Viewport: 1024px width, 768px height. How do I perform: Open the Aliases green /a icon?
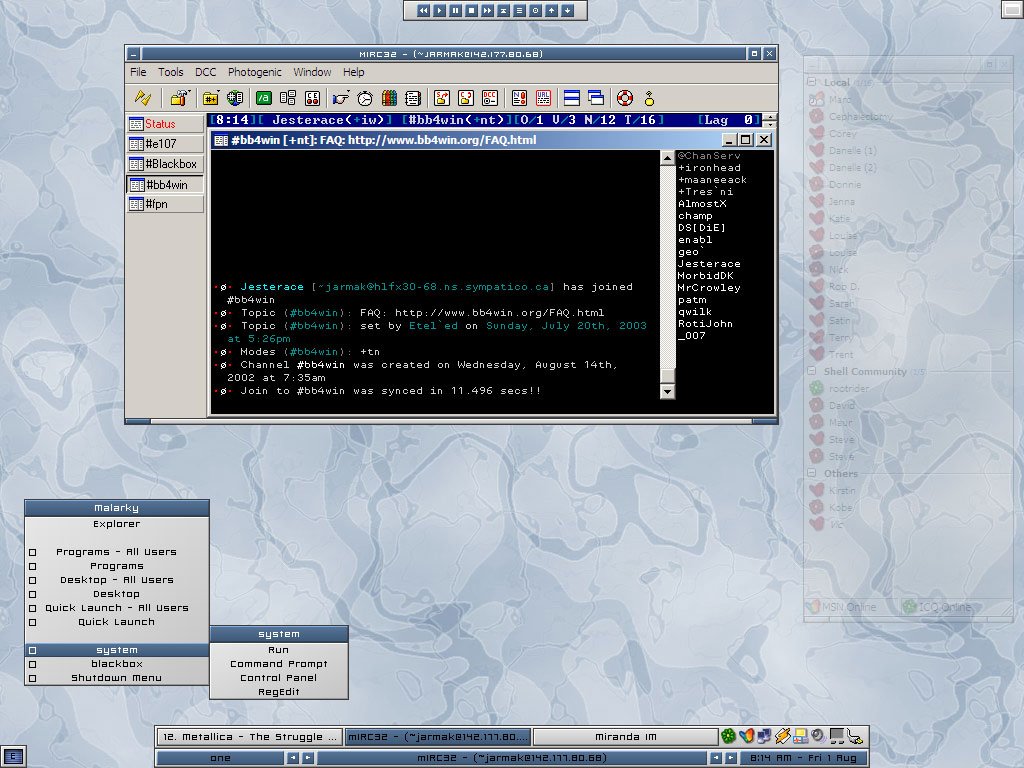(264, 99)
